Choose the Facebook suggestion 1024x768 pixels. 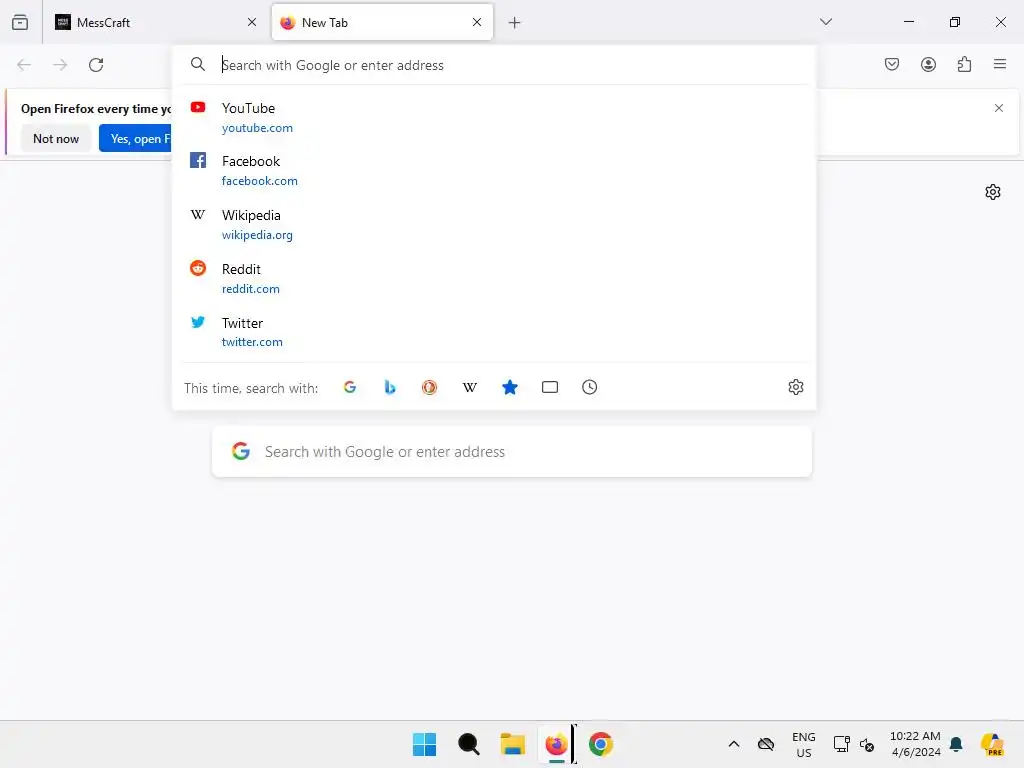[x=494, y=170]
